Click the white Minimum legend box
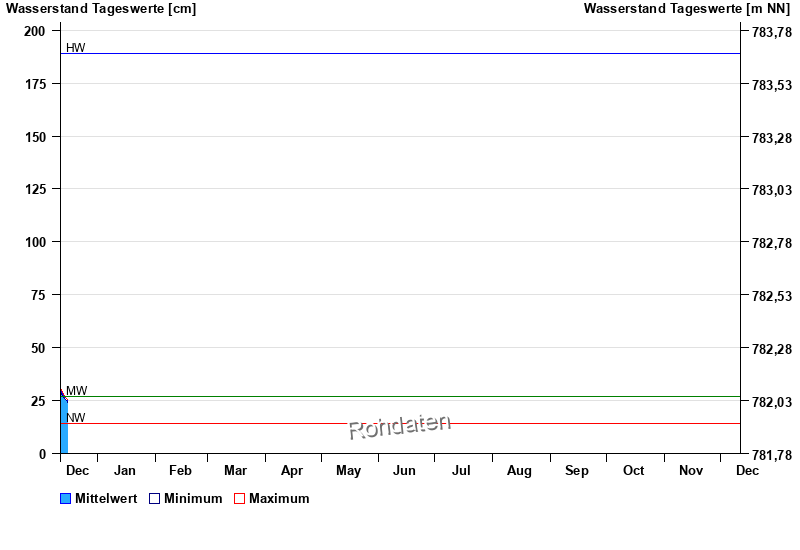This screenshot has width=800, height=550. (x=154, y=499)
